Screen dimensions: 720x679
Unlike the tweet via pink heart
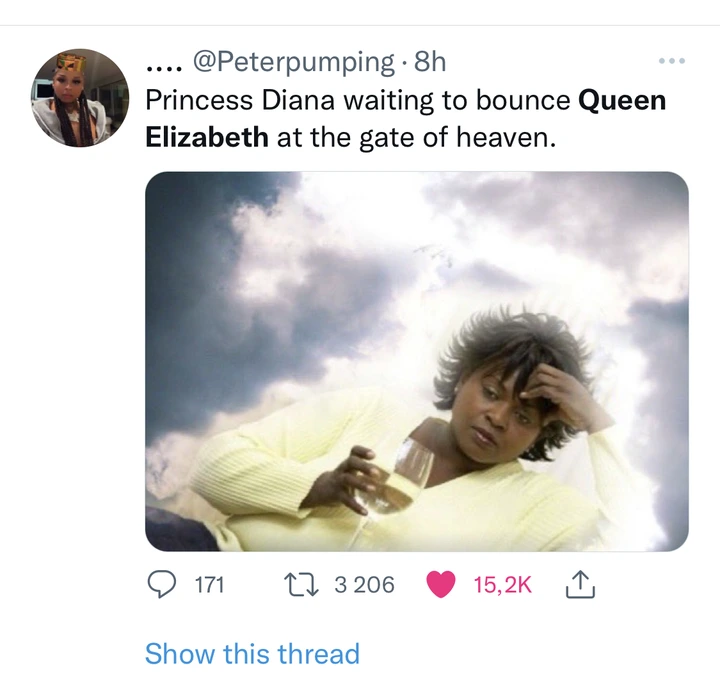coord(440,584)
